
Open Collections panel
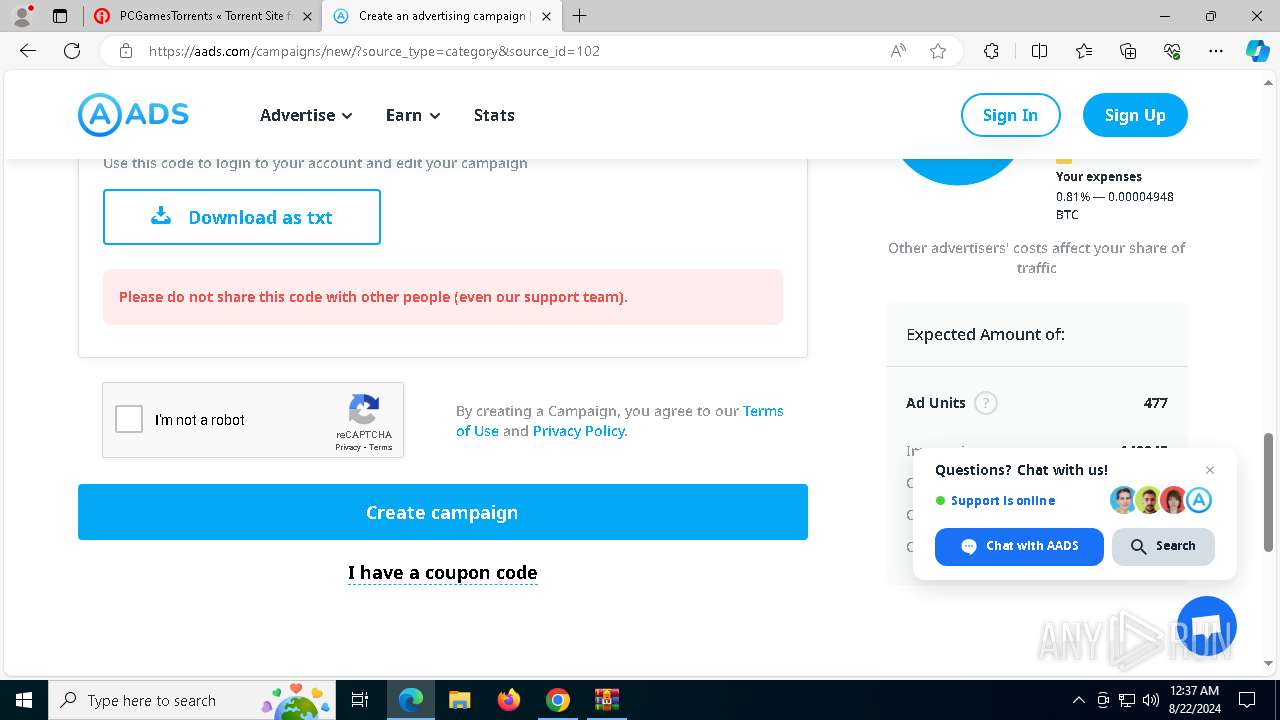[x=1128, y=51]
